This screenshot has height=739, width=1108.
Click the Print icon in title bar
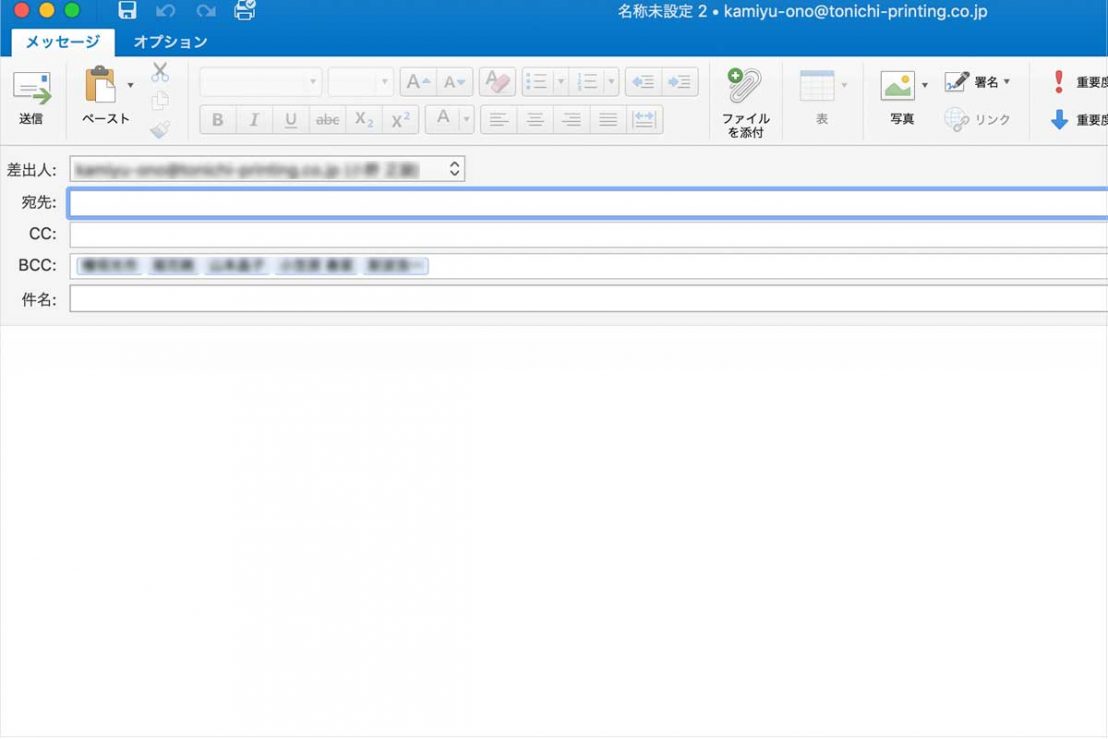coord(244,11)
